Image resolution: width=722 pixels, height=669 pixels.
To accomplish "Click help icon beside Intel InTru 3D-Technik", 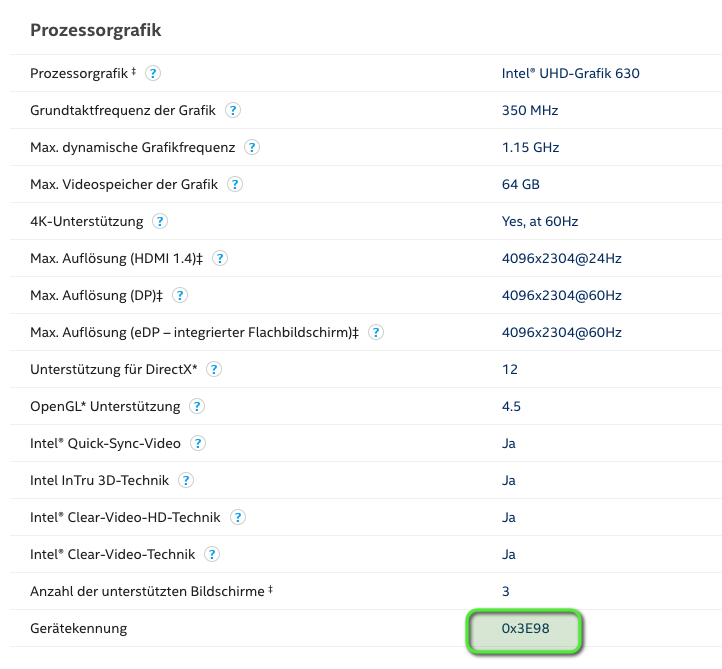I will [186, 480].
